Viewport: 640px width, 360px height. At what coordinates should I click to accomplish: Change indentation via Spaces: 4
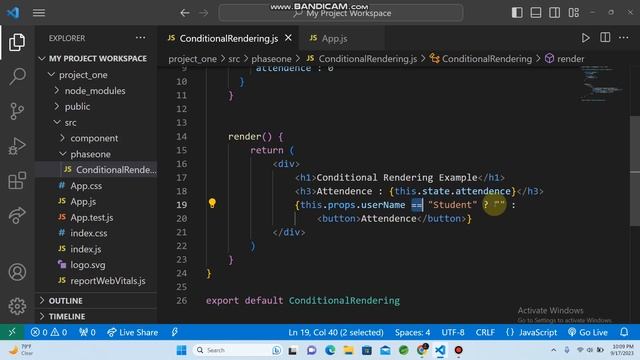pos(412,332)
